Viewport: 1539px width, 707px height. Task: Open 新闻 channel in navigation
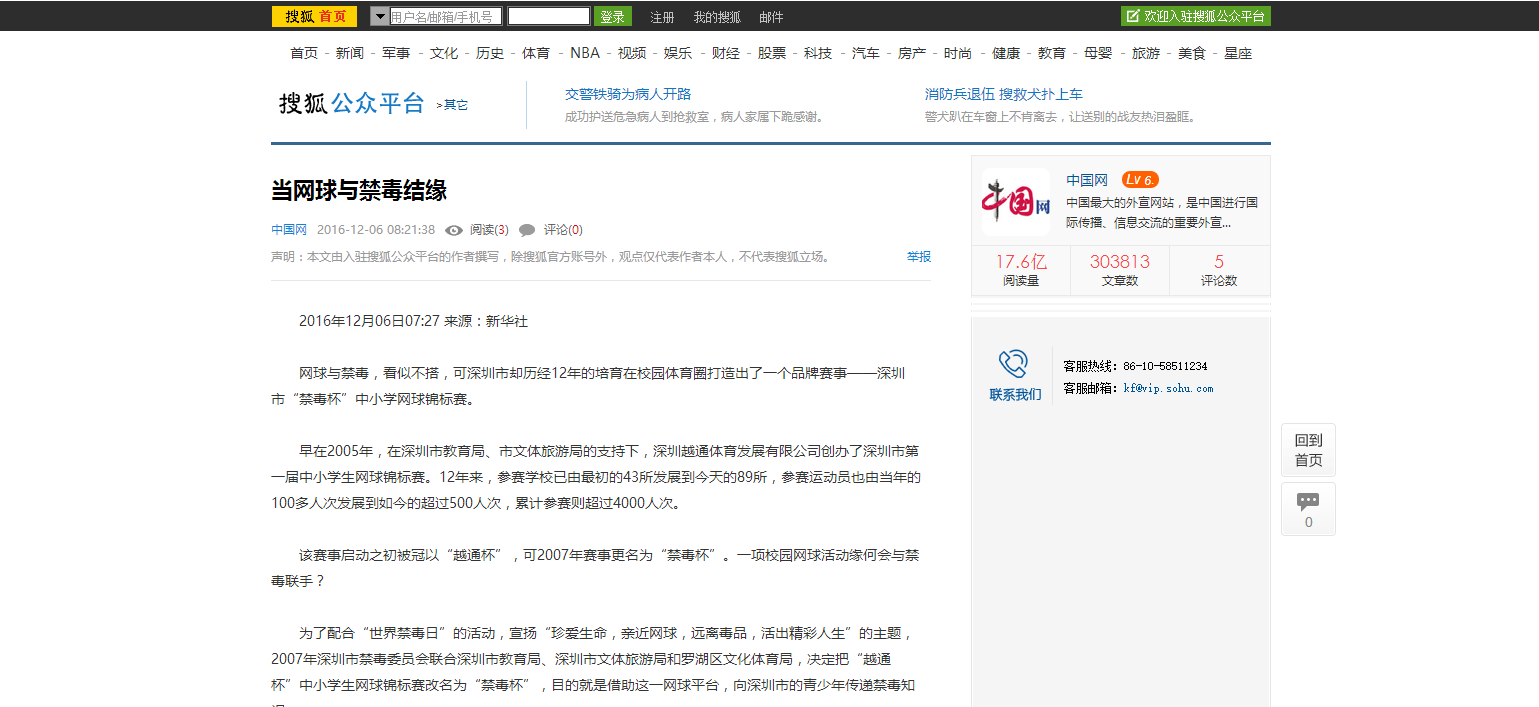[350, 53]
